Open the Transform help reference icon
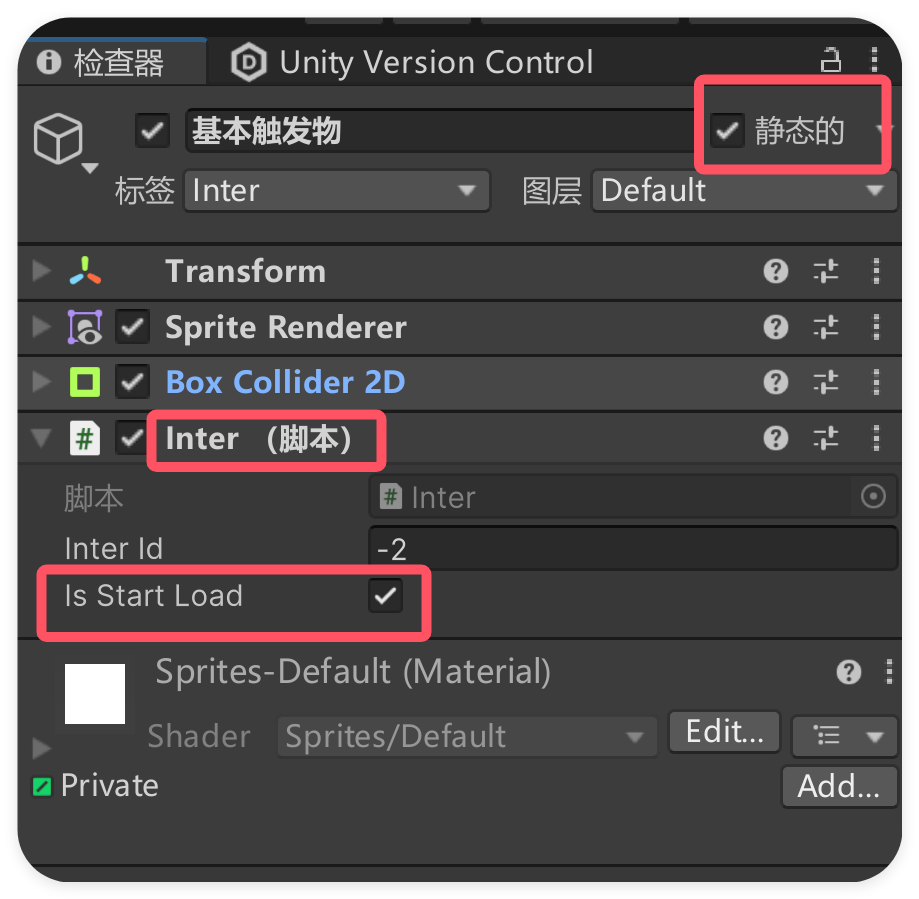The width and height of the screenshot is (919, 899). (776, 271)
